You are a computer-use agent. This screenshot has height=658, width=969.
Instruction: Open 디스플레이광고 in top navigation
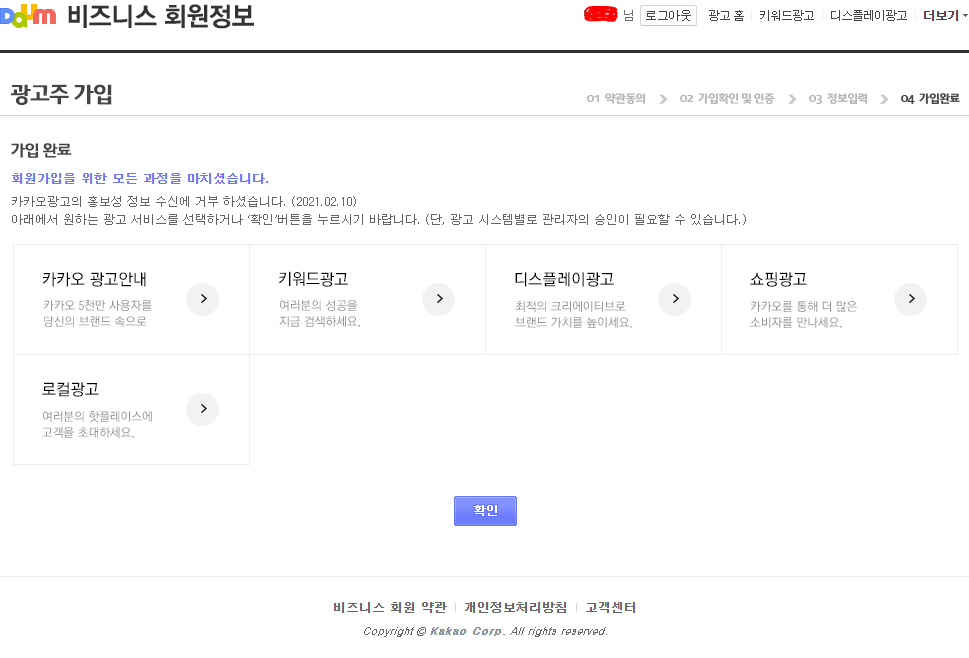(868, 15)
